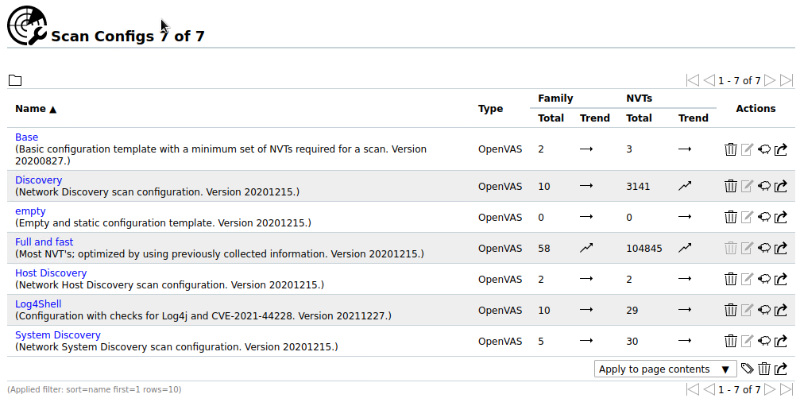Go to last page, top pagination

click(x=786, y=80)
